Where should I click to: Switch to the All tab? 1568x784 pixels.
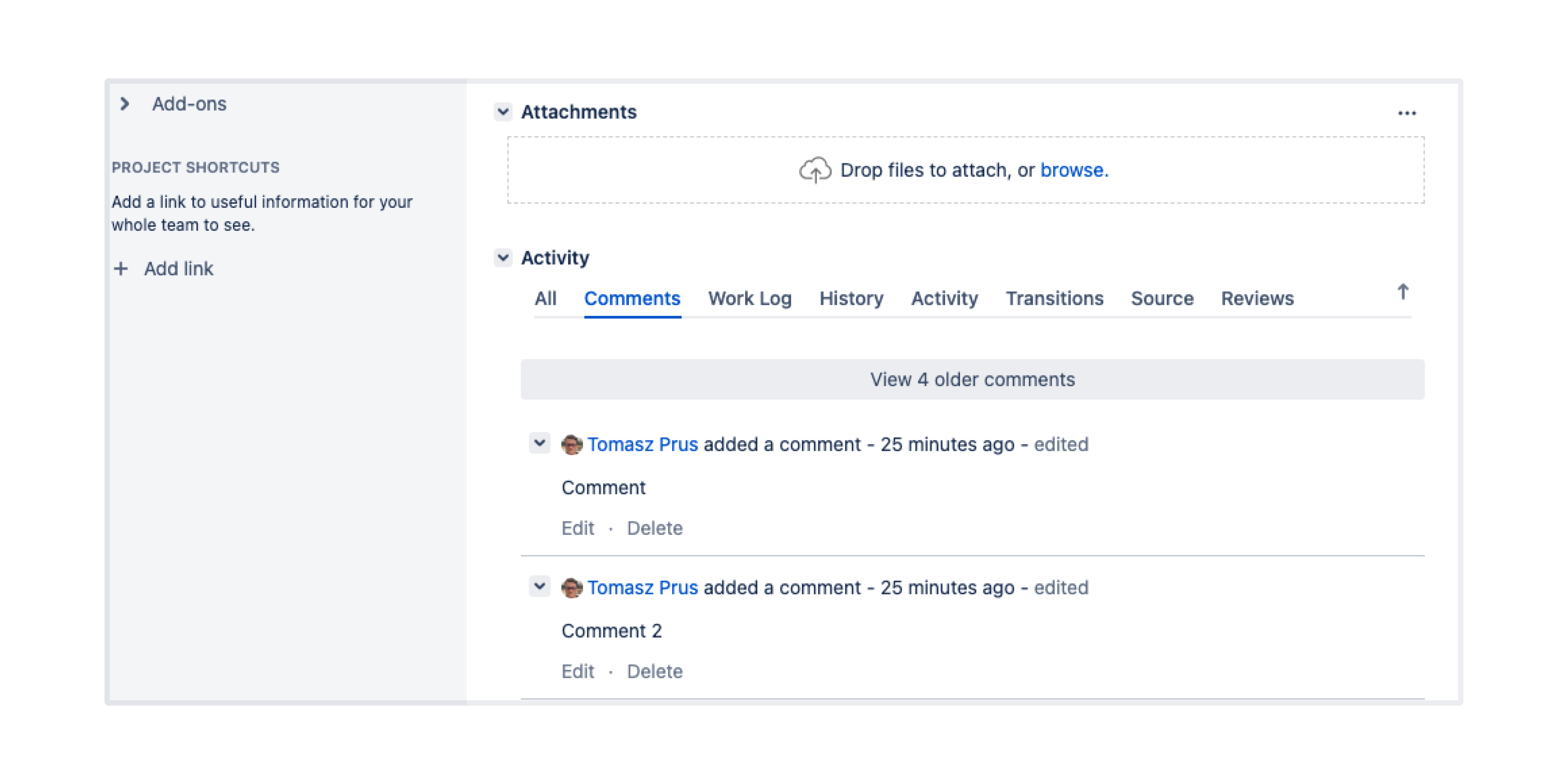click(545, 298)
